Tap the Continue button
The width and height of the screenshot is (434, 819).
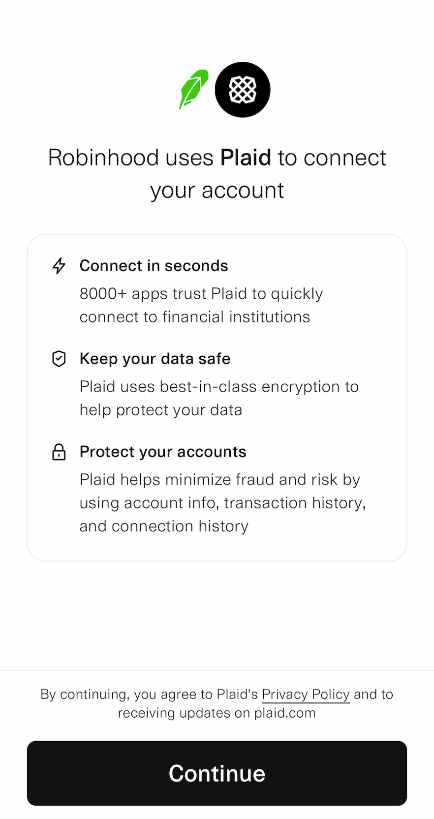point(217,773)
